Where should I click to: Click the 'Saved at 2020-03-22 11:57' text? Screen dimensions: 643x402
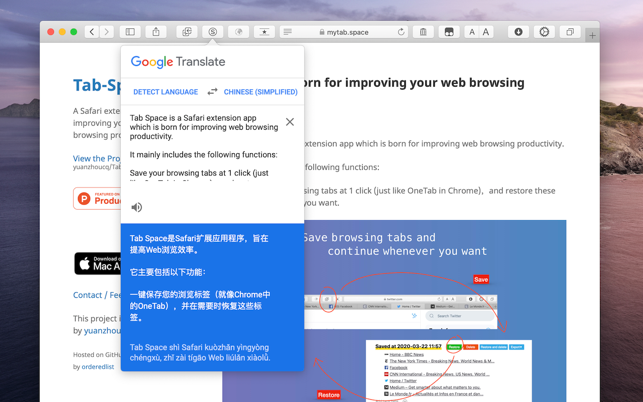pos(408,347)
